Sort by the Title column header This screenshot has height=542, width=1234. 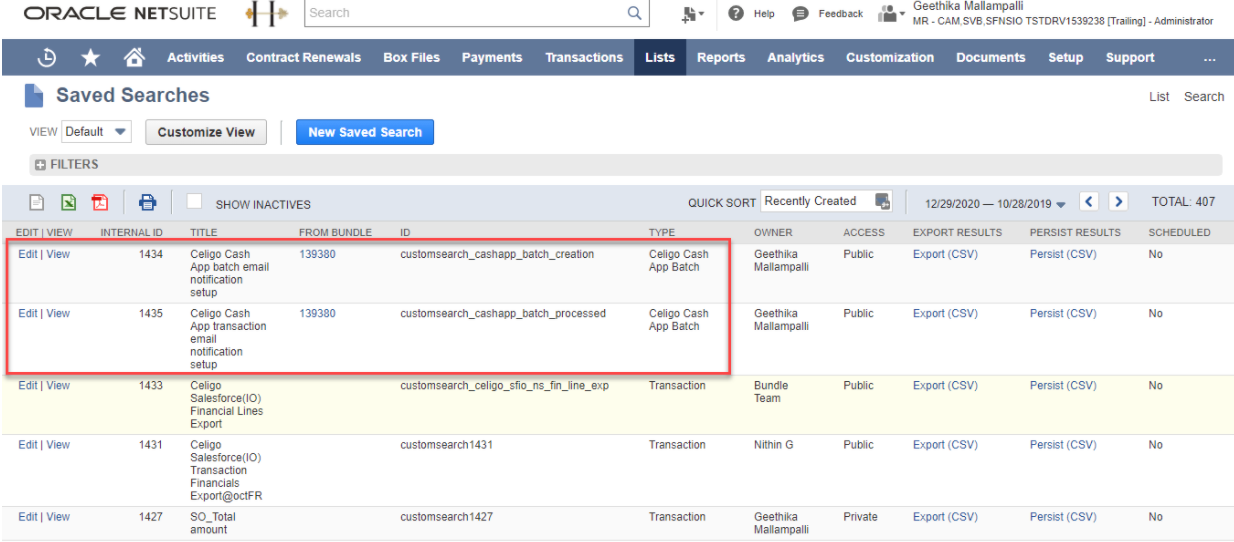tap(203, 233)
